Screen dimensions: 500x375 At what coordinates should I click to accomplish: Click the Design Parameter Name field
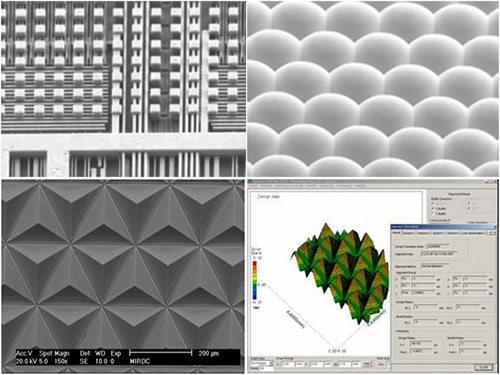[x=438, y=247]
